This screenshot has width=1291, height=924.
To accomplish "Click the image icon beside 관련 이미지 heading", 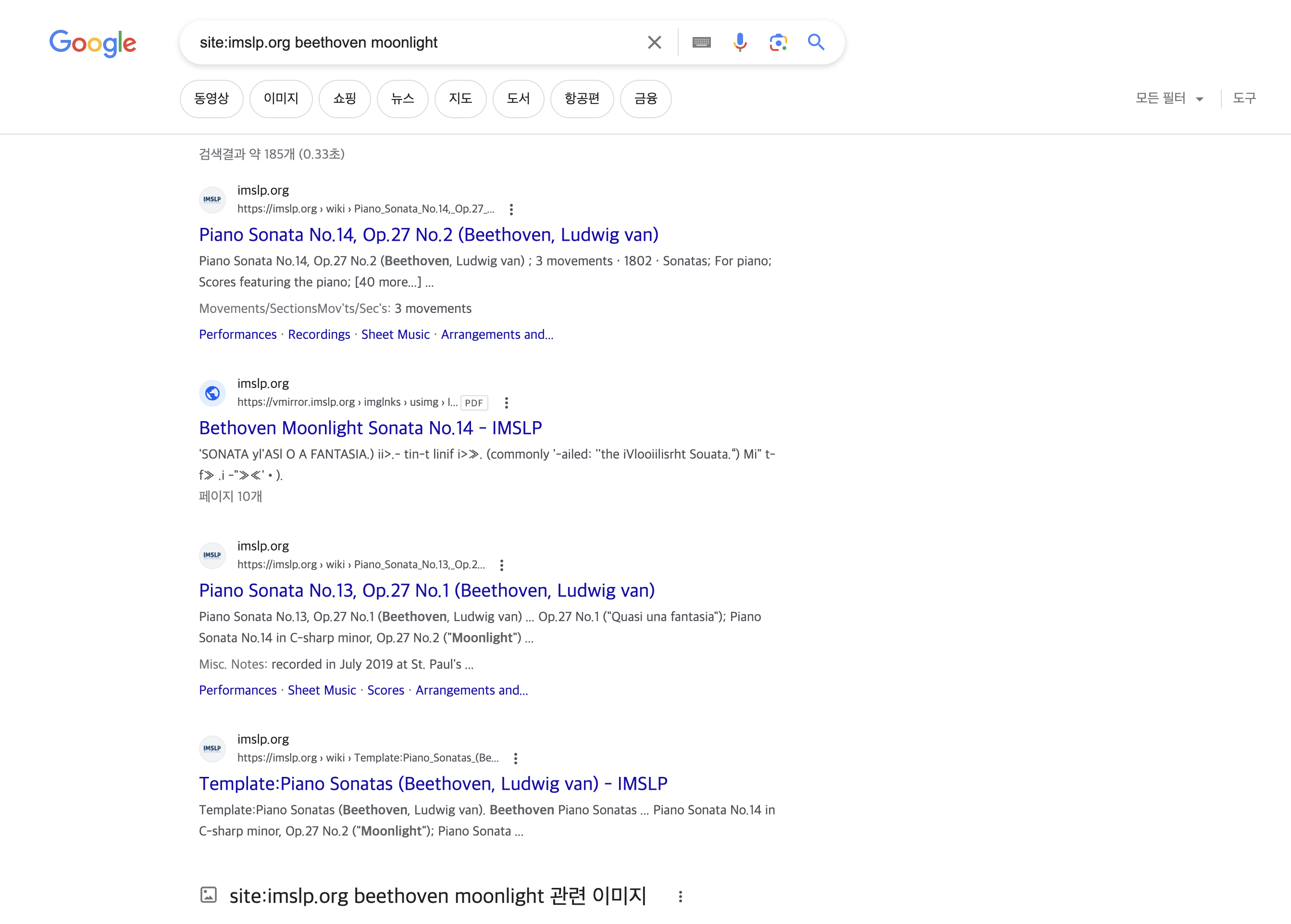I will point(209,895).
